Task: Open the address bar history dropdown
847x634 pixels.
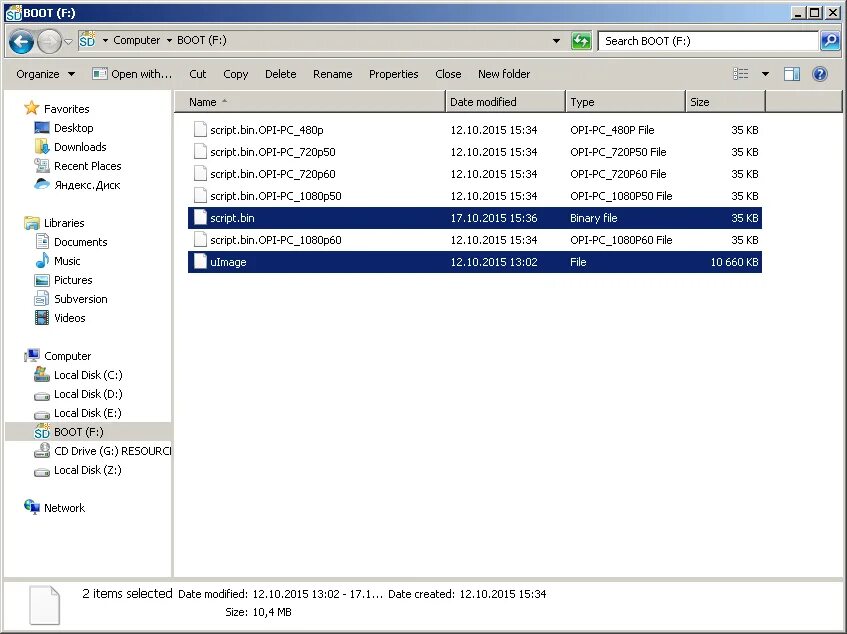Action: click(x=556, y=41)
